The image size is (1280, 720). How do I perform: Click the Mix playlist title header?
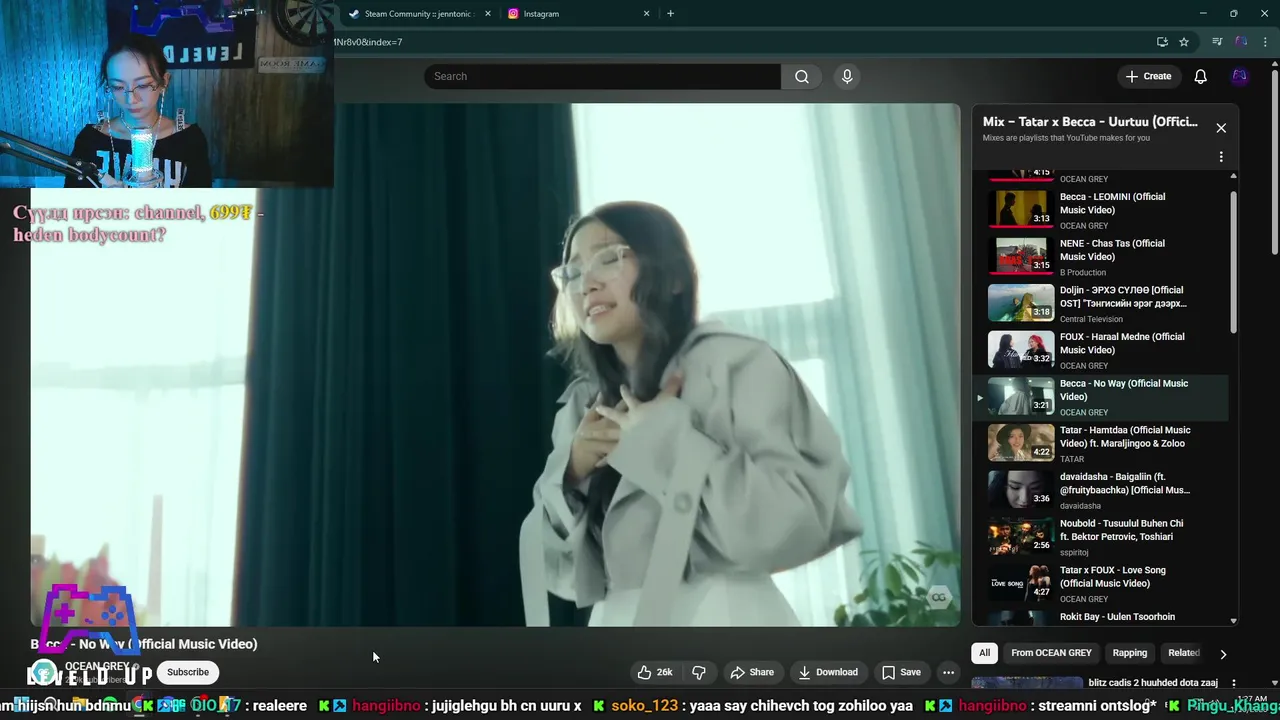(x=1090, y=122)
